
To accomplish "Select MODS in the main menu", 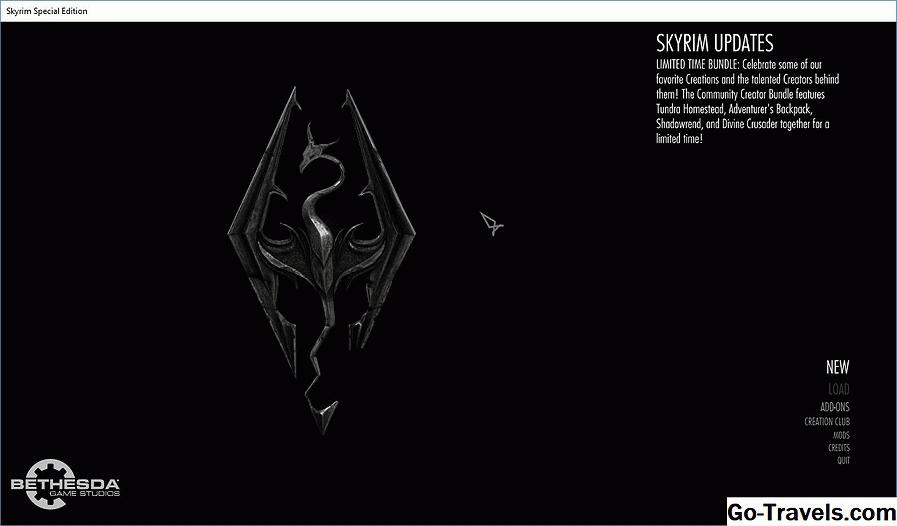I will point(841,435).
